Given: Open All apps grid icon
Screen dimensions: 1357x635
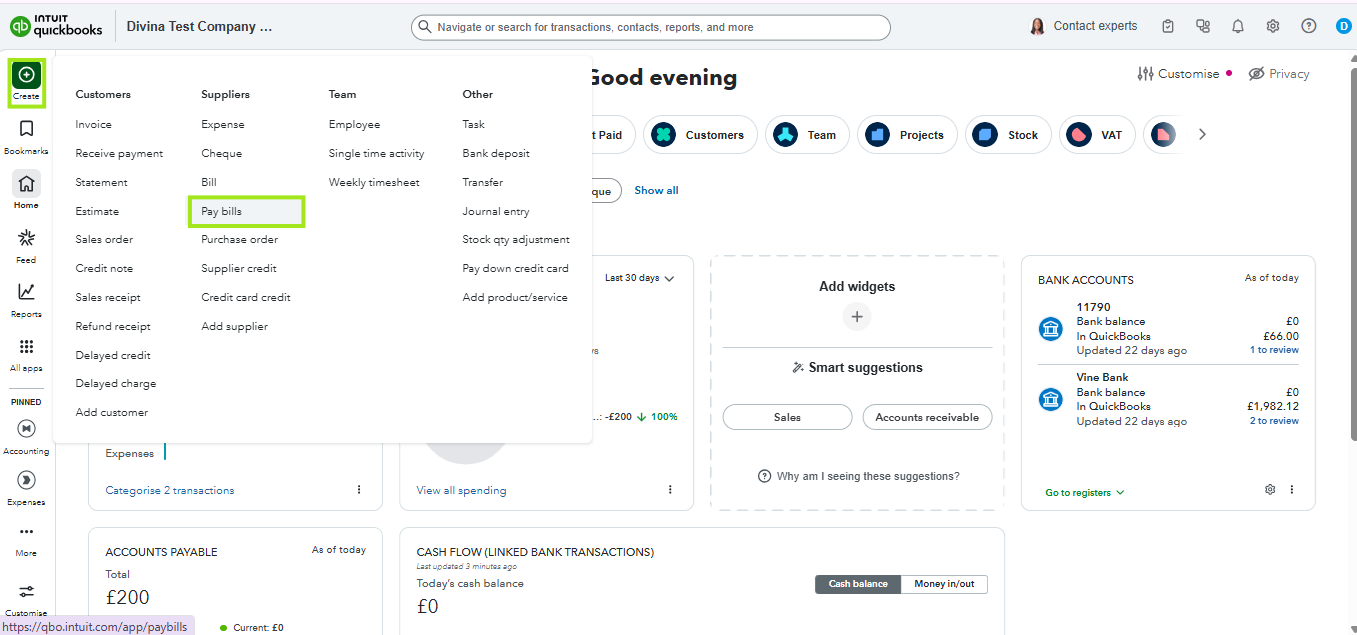Looking at the screenshot, I should (x=26, y=347).
